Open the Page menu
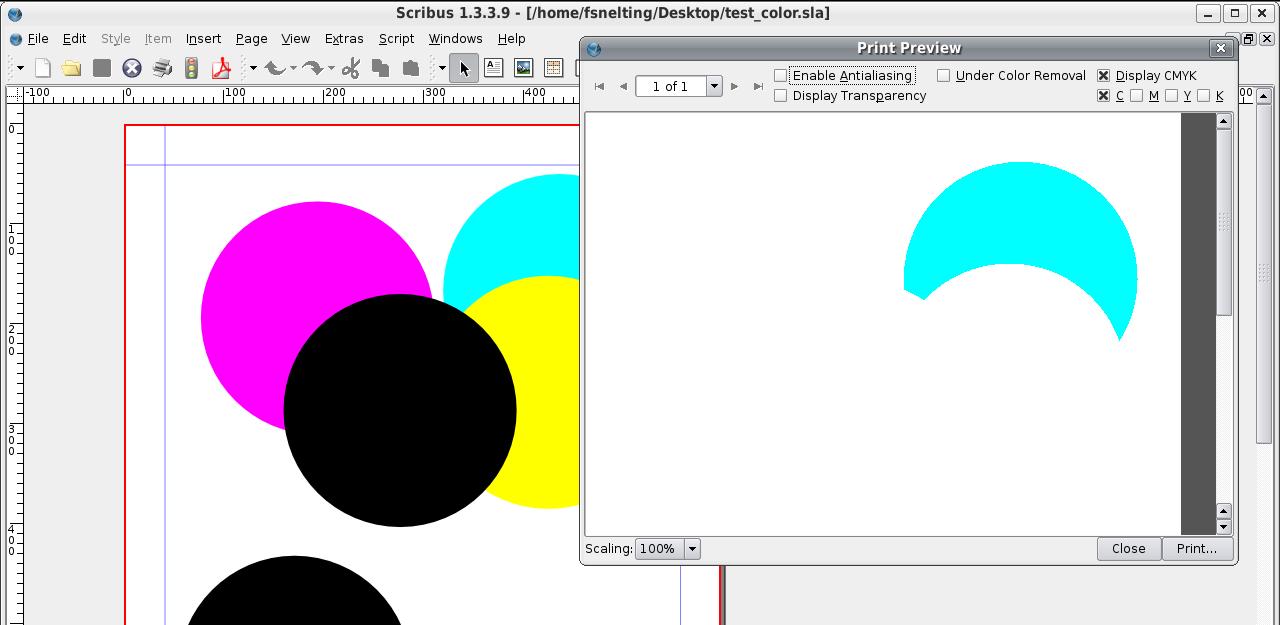The width and height of the screenshot is (1280, 625). [251, 39]
